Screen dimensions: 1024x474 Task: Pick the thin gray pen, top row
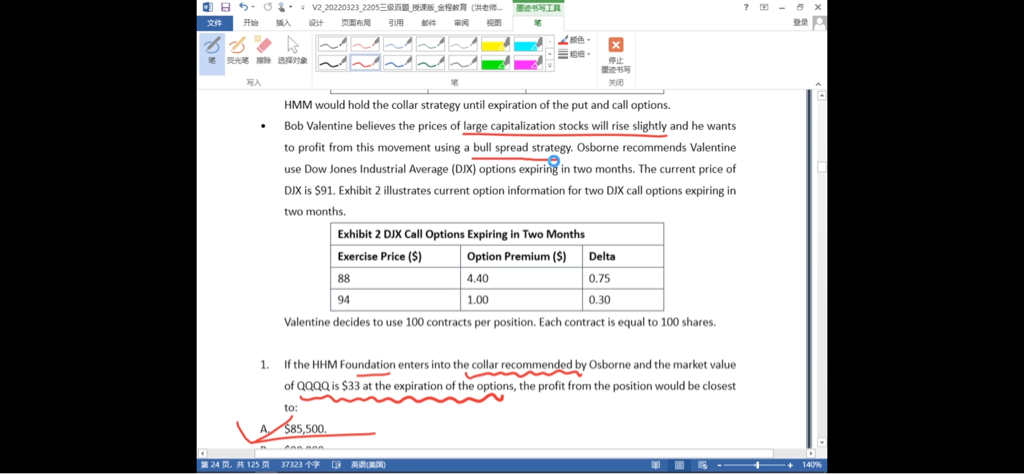464,44
